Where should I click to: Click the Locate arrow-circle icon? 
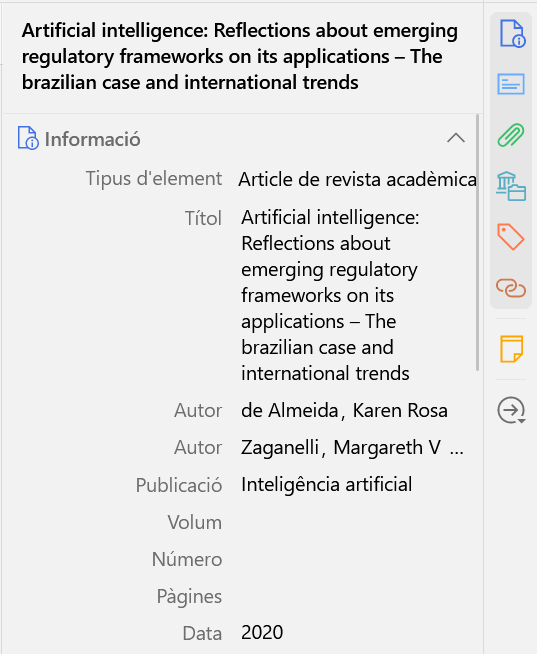(511, 410)
